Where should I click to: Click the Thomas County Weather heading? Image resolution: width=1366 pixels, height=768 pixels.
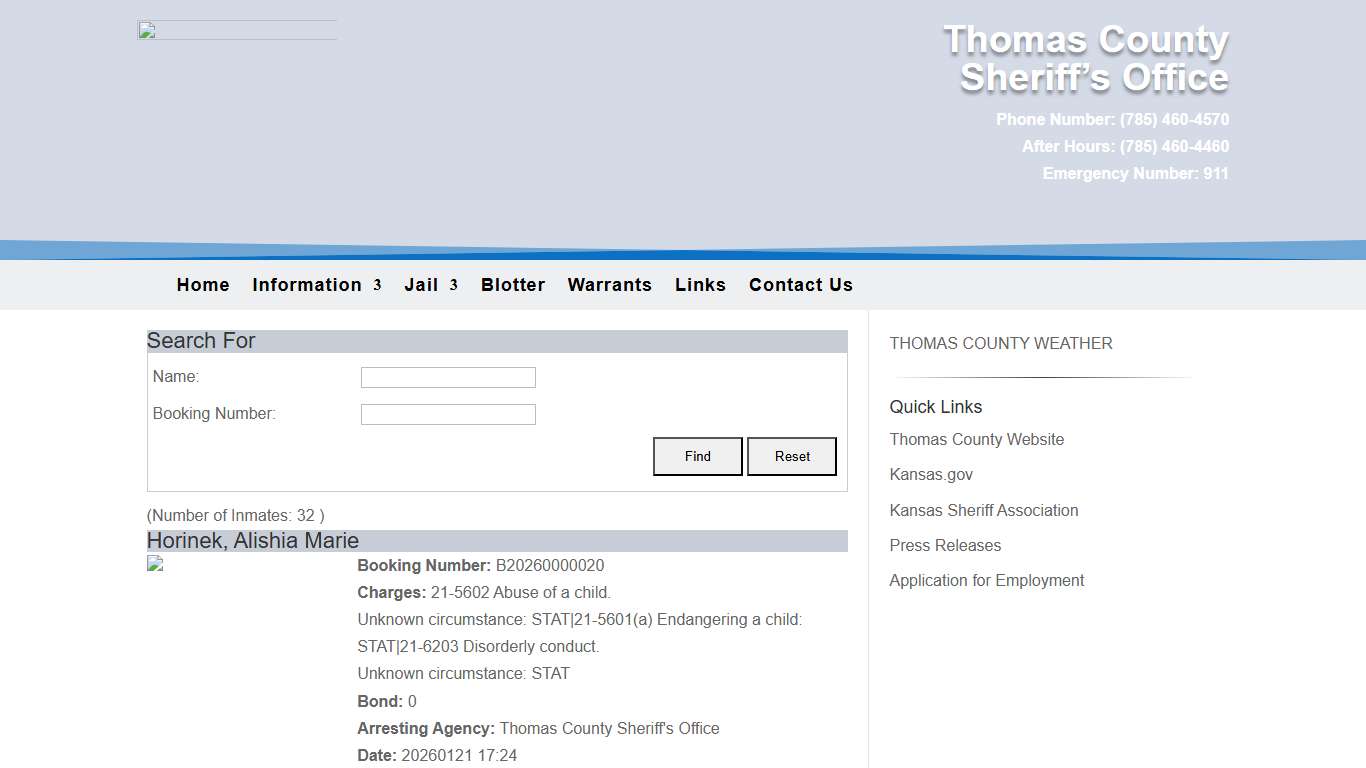tap(1000, 343)
